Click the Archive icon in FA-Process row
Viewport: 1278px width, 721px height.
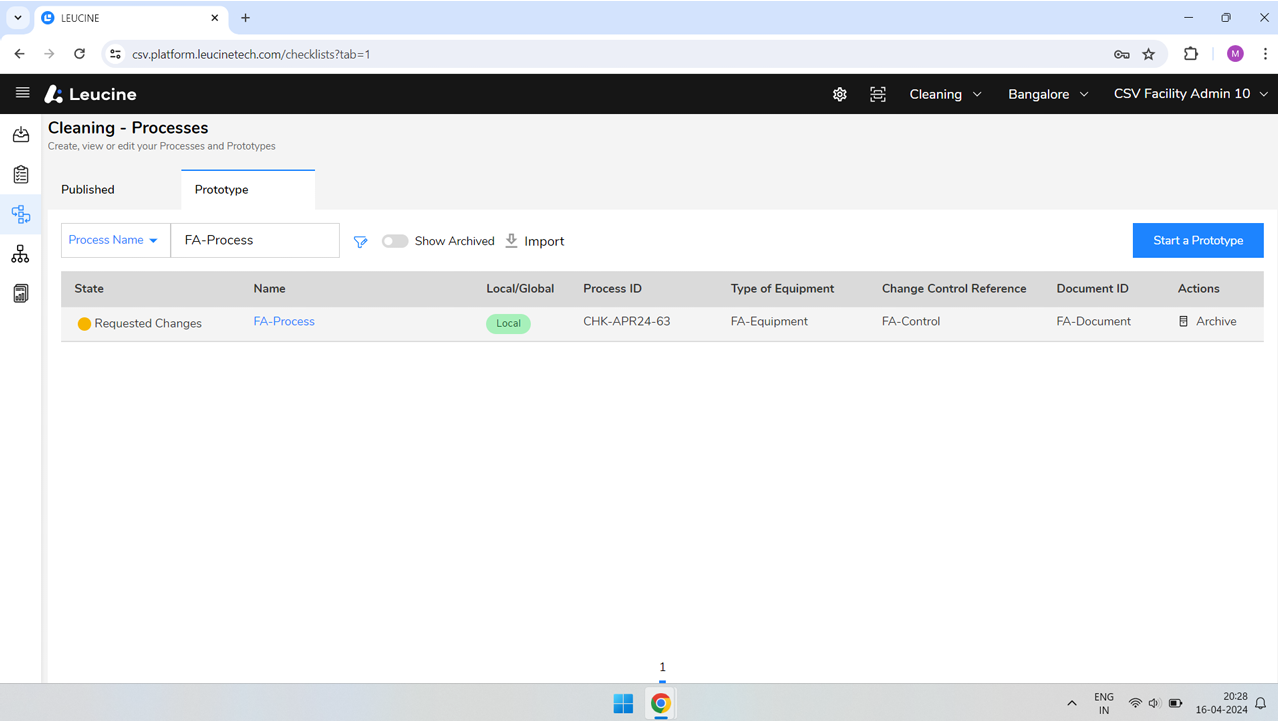[x=1184, y=322]
